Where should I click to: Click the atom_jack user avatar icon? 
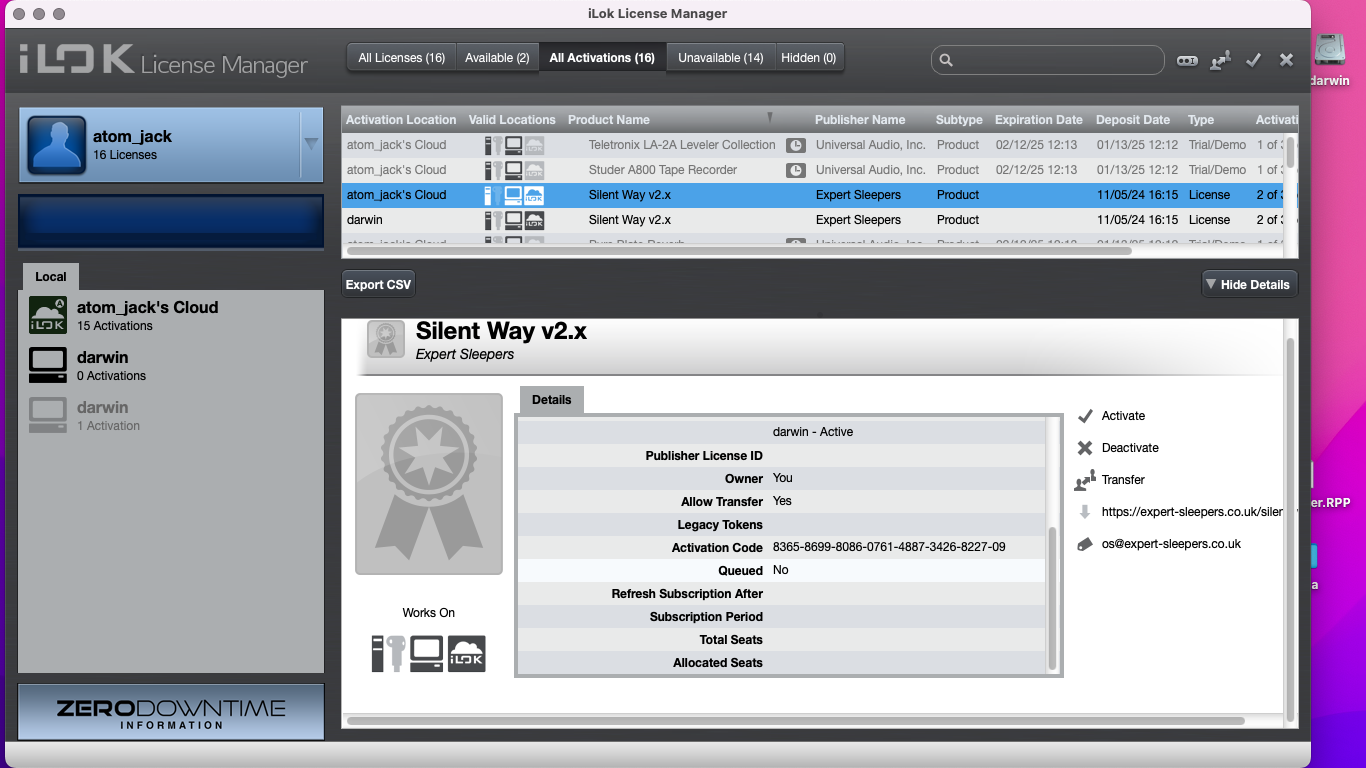[x=57, y=145]
